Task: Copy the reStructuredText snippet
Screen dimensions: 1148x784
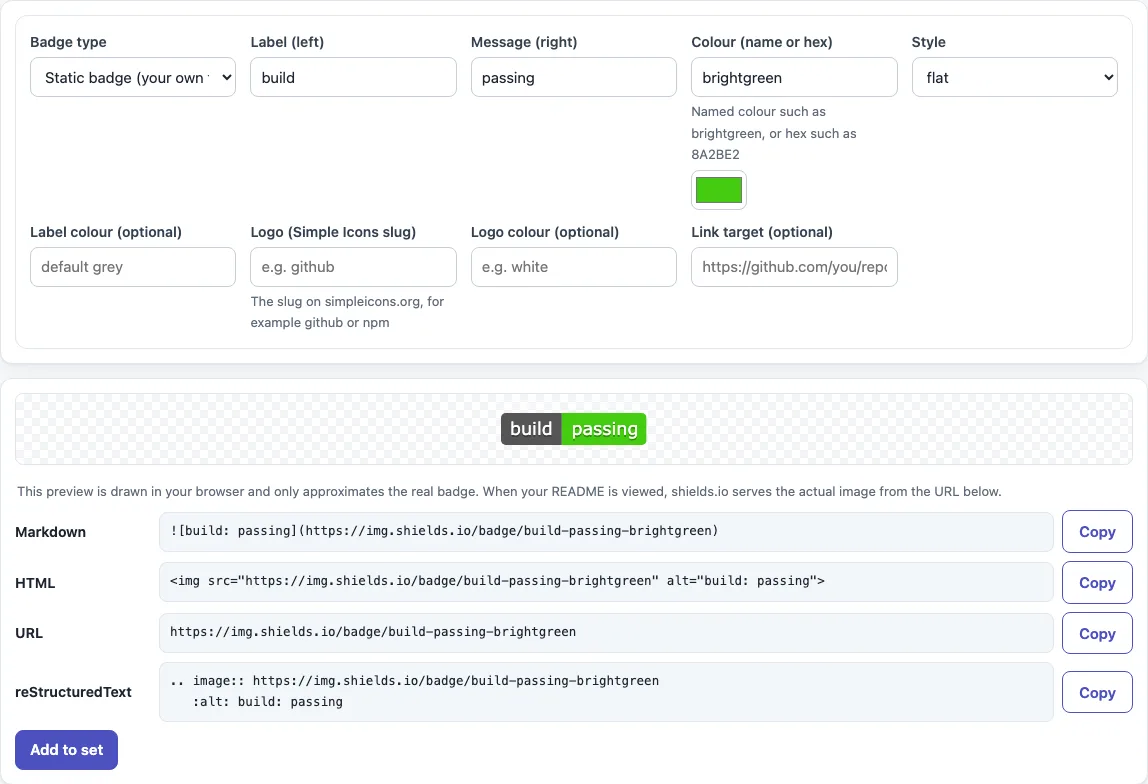Action: [1097, 692]
